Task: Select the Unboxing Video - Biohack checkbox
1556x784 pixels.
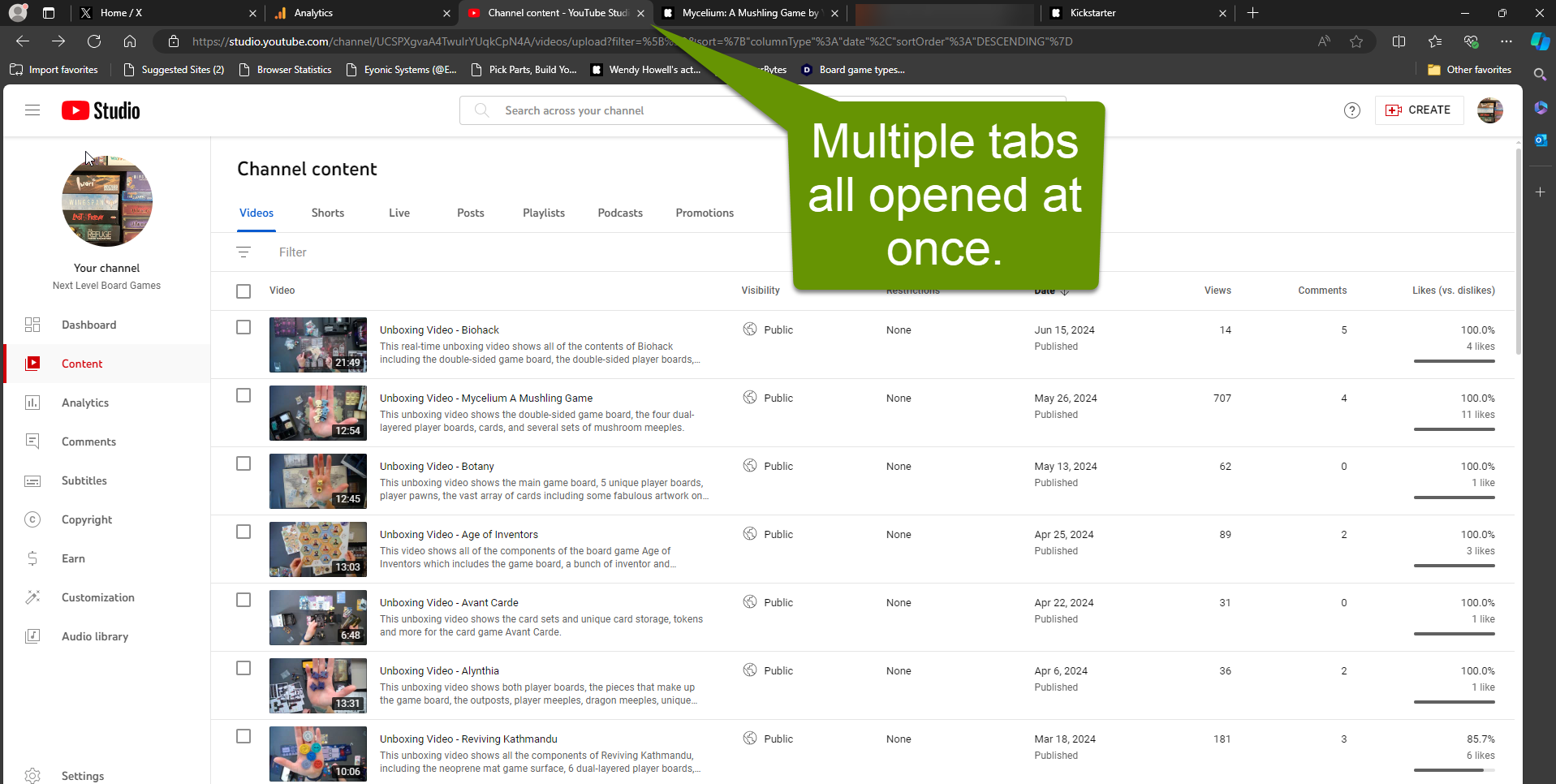Action: coord(244,327)
